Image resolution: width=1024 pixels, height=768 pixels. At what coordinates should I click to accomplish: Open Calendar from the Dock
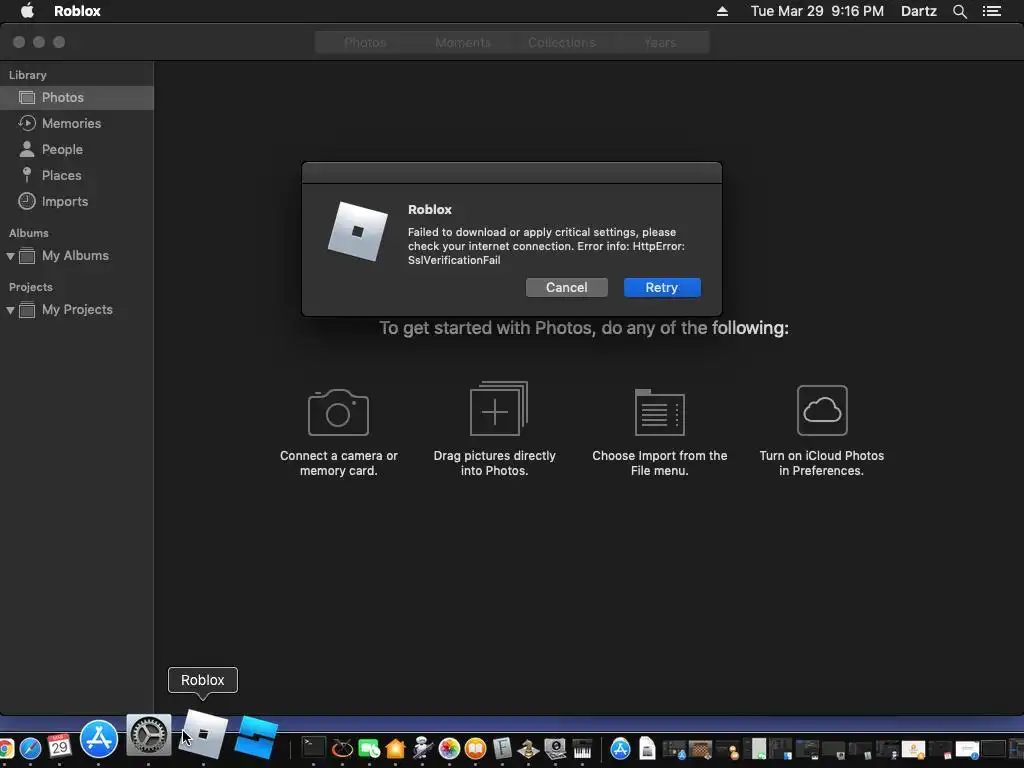click(x=59, y=746)
